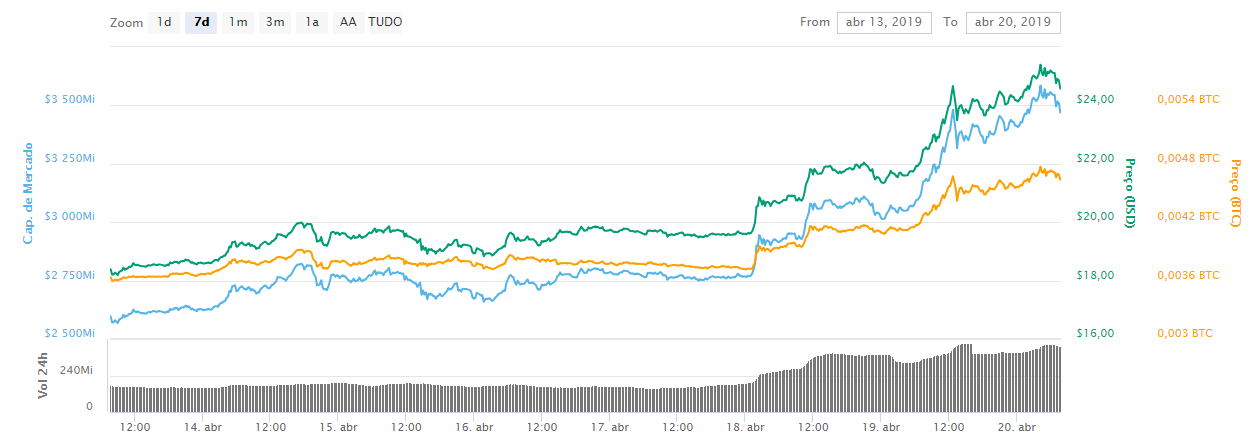Click the $2 500Mi axis value

(x=69, y=333)
